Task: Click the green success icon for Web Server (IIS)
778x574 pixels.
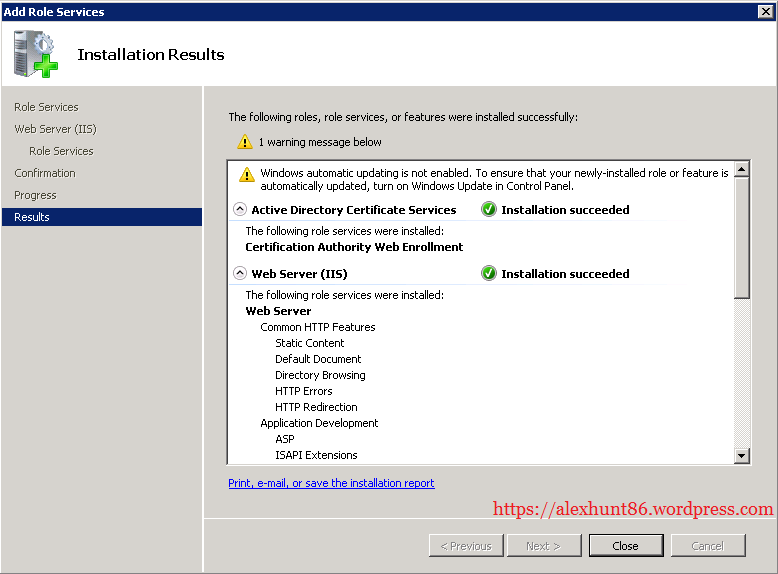Action: click(489, 274)
